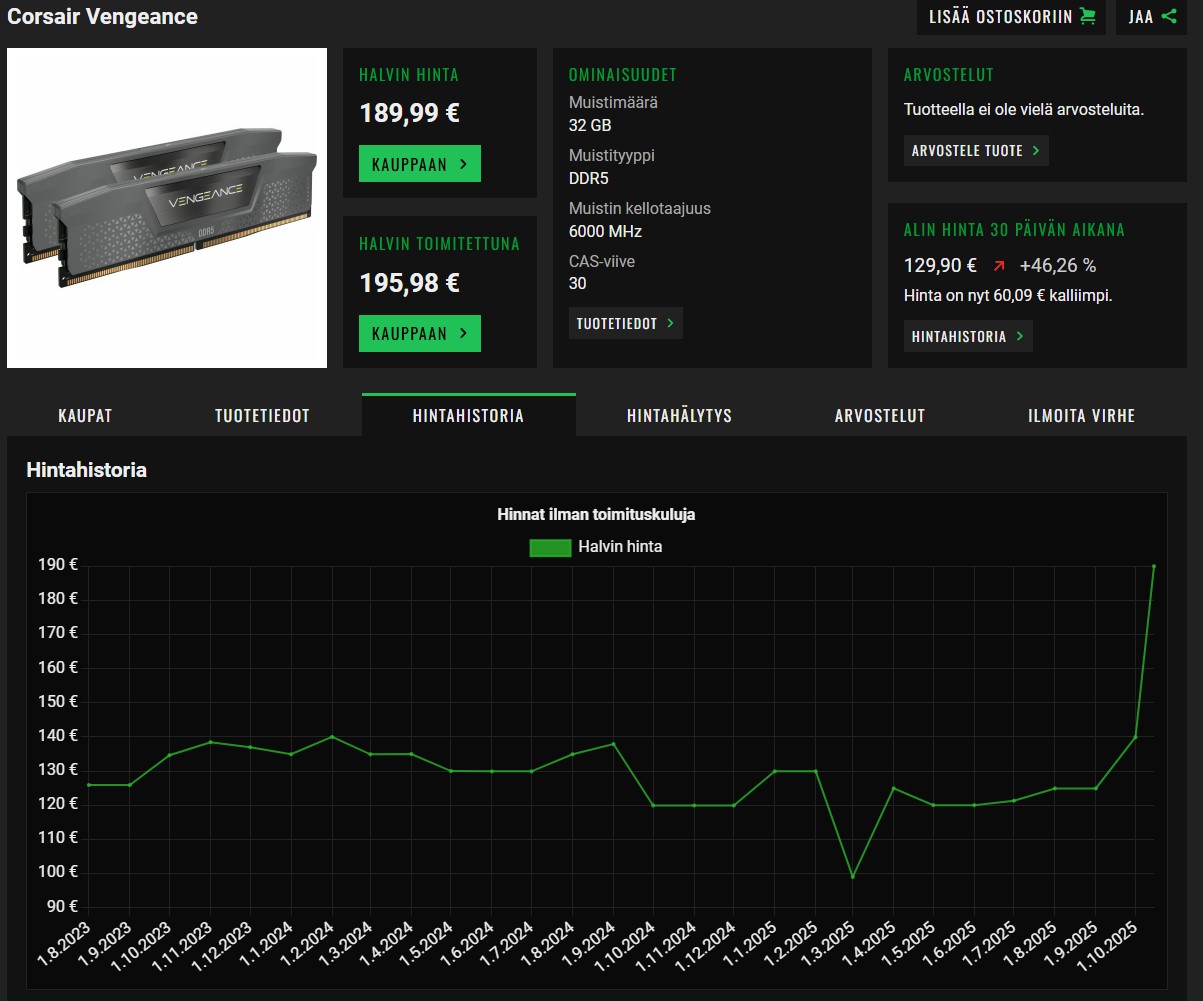Click the Corsair Vengeance product image
Screen dimensions: 1203x1001
point(167,208)
